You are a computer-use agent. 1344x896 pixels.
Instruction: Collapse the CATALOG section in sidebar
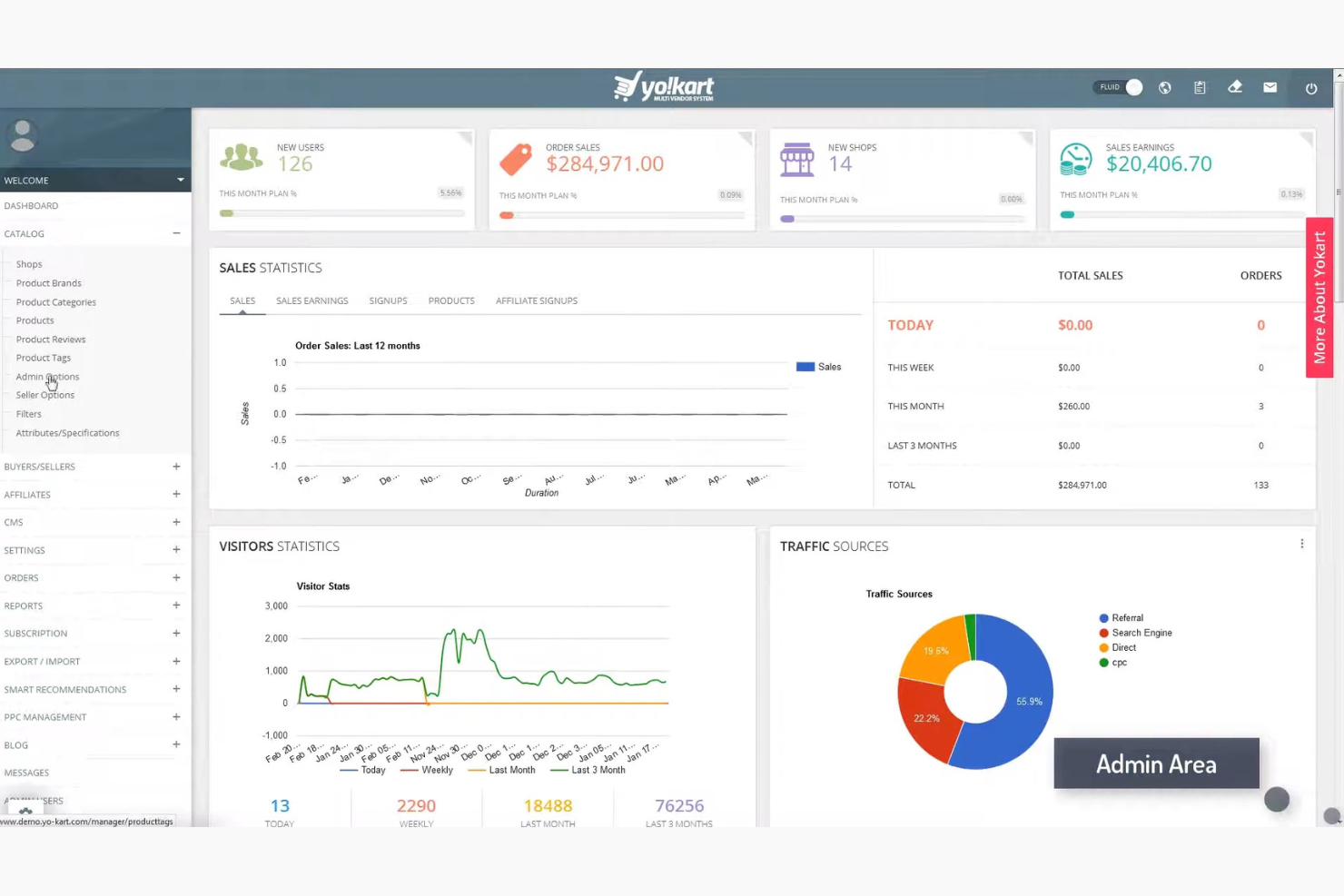click(176, 233)
